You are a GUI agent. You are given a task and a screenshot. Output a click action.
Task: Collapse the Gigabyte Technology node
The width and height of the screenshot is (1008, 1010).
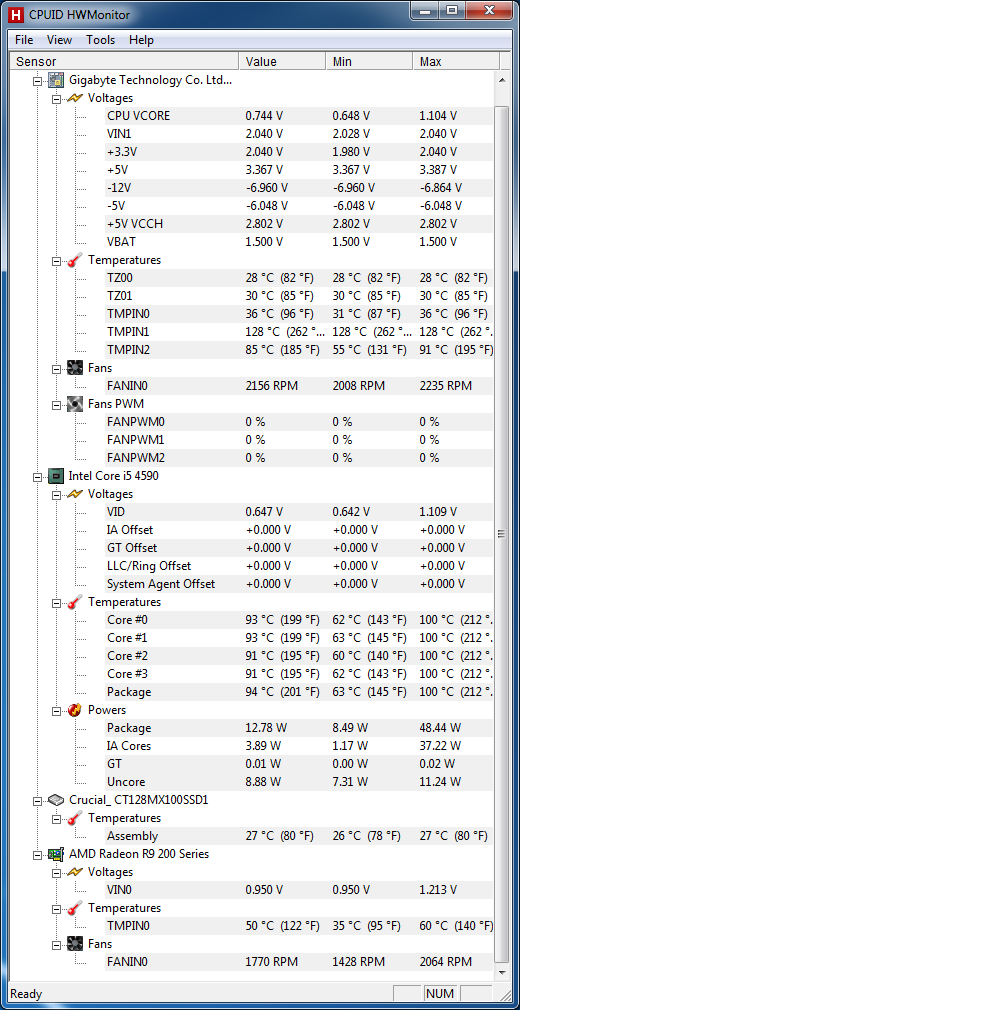pos(37,81)
